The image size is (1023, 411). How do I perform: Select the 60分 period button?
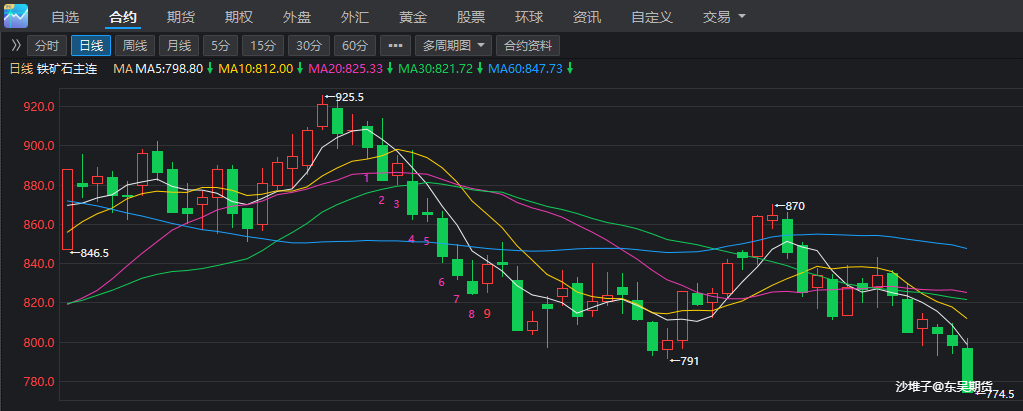[355, 46]
